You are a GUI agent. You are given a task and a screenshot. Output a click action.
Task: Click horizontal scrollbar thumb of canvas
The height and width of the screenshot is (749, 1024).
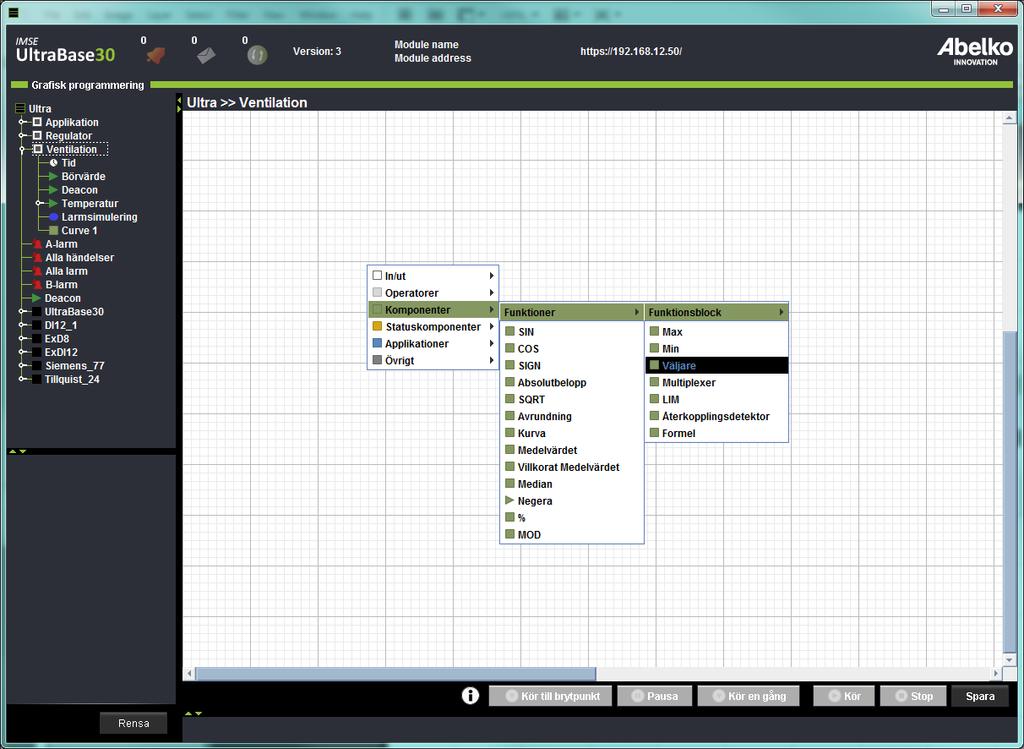[396, 673]
